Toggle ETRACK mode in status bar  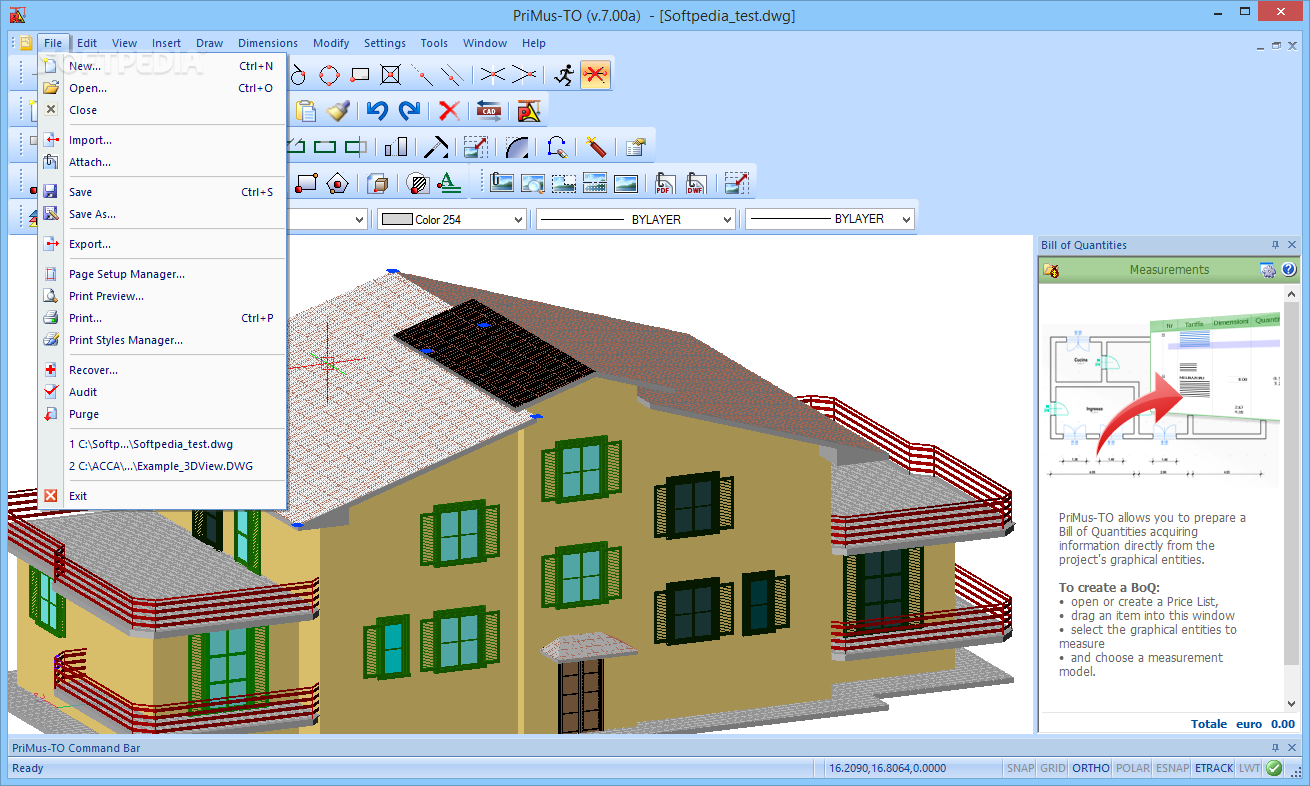coord(1214,768)
